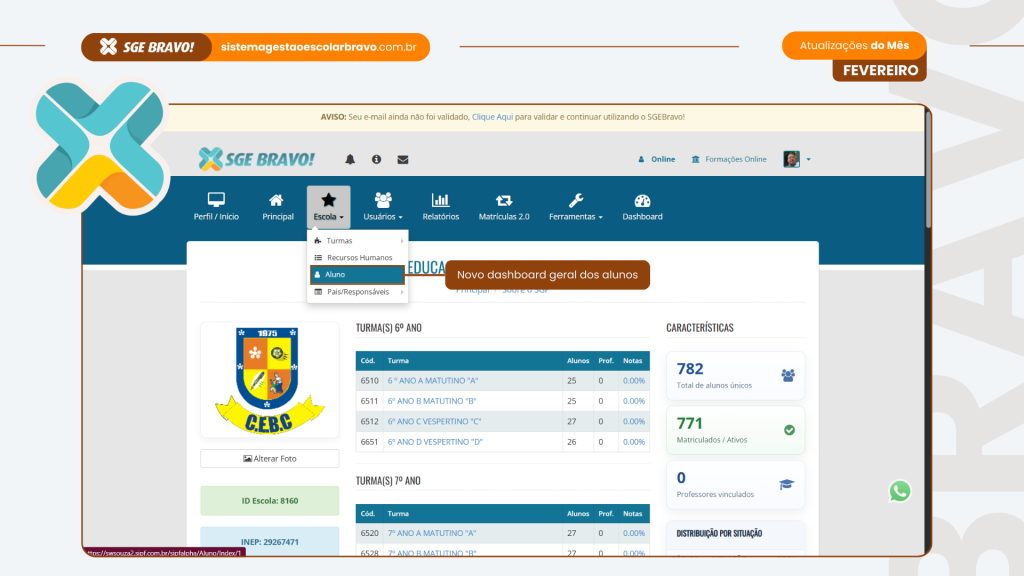Expand the Usuários dropdown menu
This screenshot has width=1024, height=576.
point(383,206)
